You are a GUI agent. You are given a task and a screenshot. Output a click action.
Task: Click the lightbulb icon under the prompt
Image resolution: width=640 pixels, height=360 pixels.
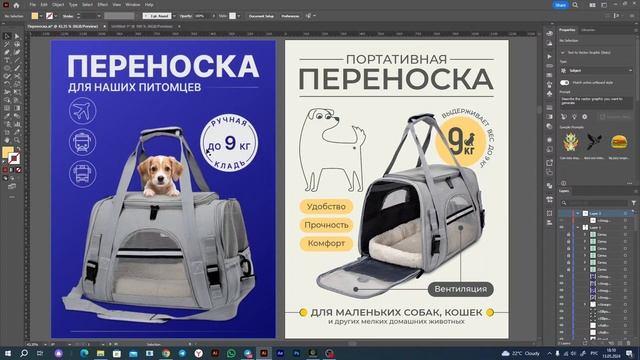tap(574, 117)
